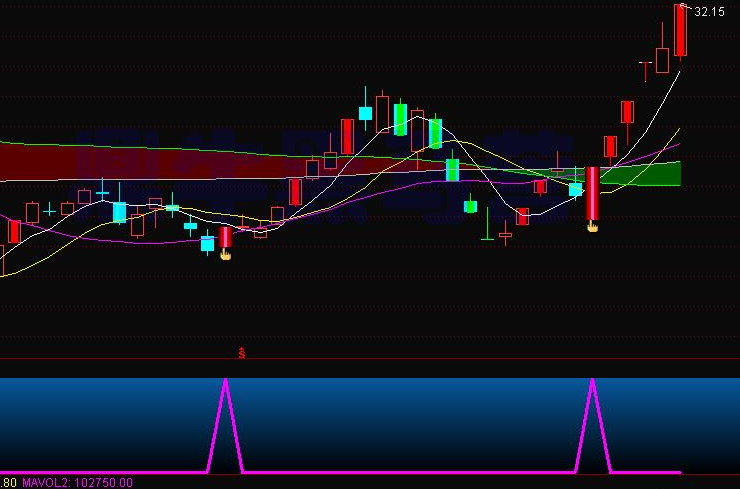Click the hand signal icon under left red candle
Screen dimensions: 740x489
(x=226, y=255)
